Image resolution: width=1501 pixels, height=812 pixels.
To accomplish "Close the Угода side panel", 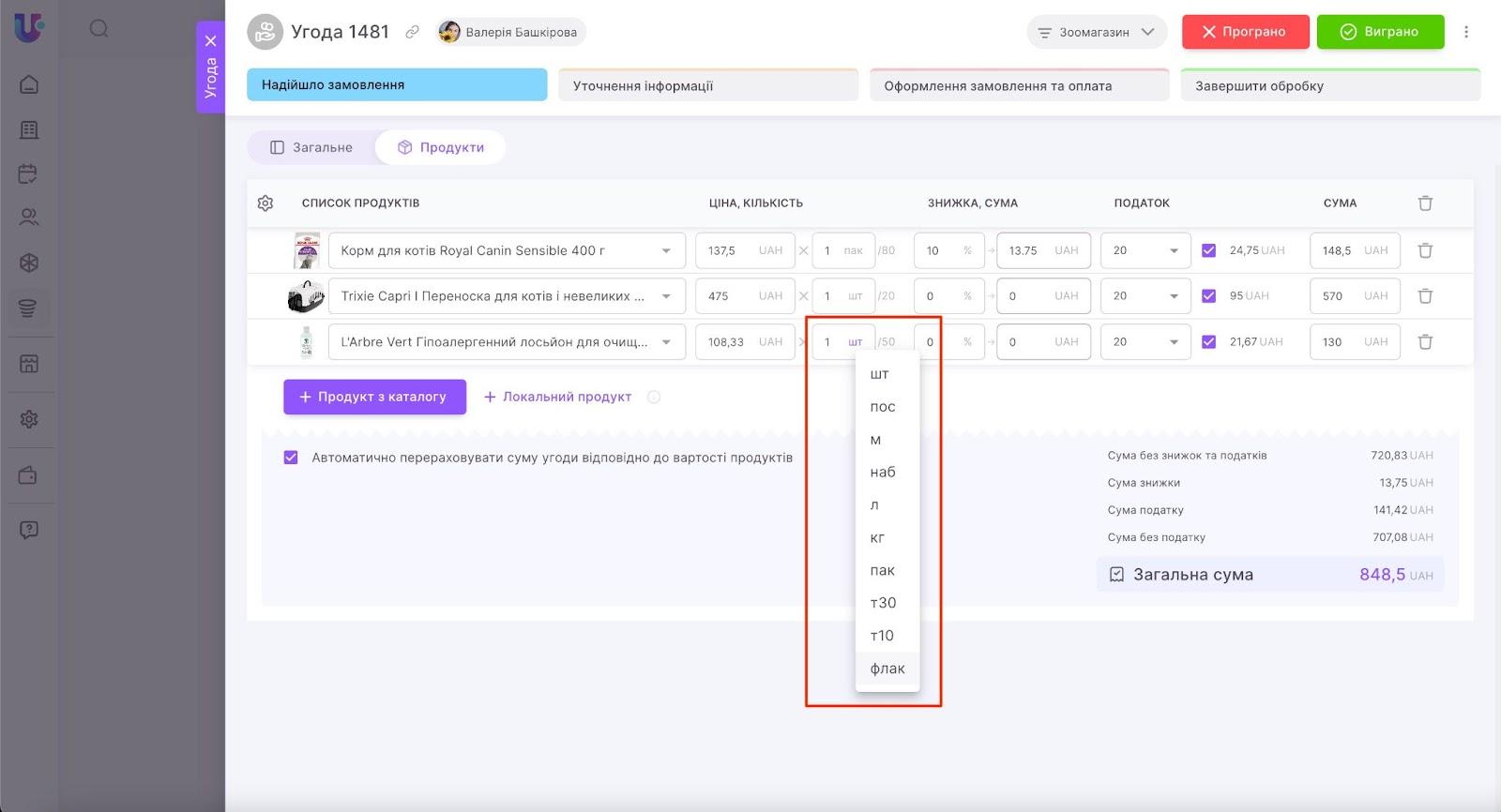I will click(x=211, y=41).
